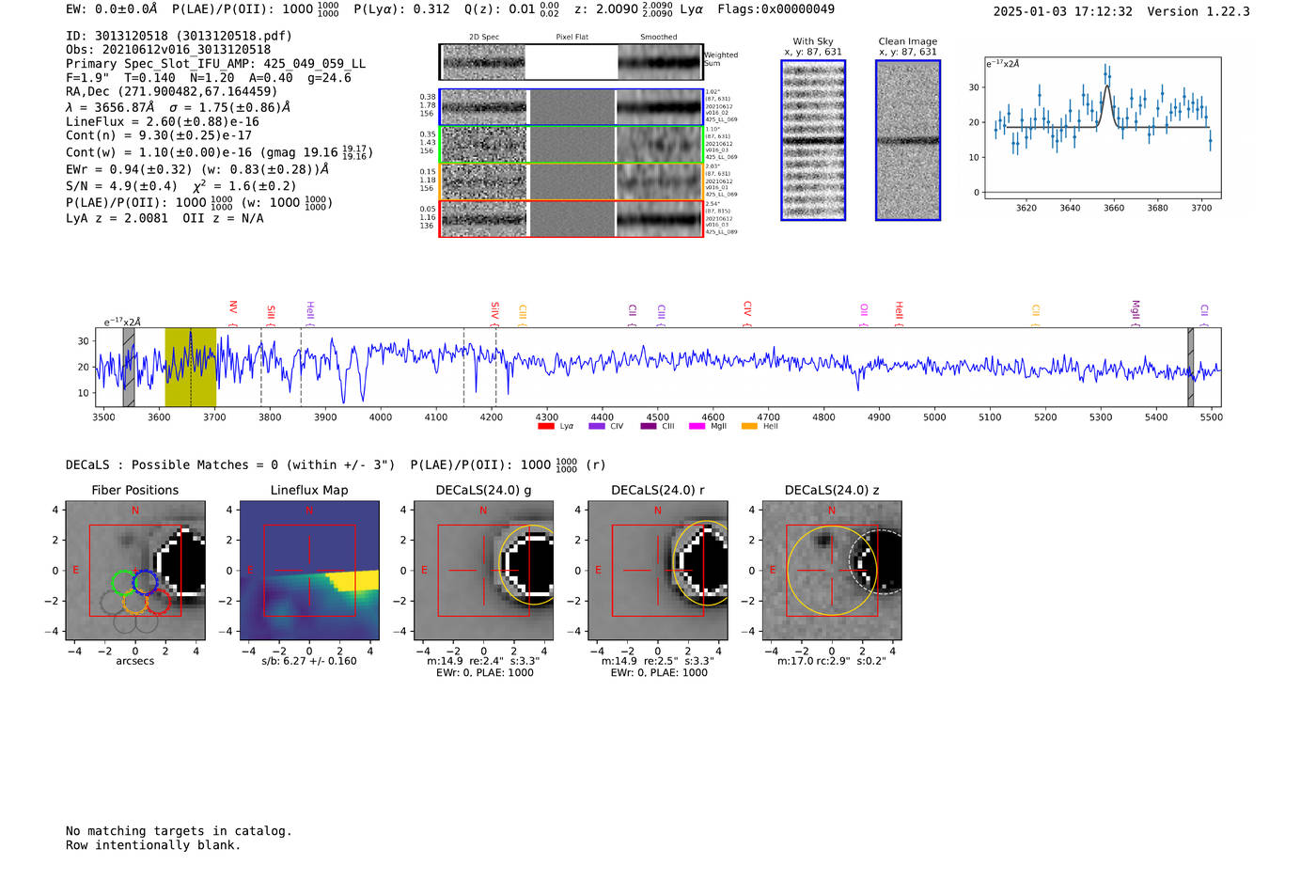The height and width of the screenshot is (896, 1316).
Task: Click the magenta MgII legend swatch
Action: click(x=697, y=426)
